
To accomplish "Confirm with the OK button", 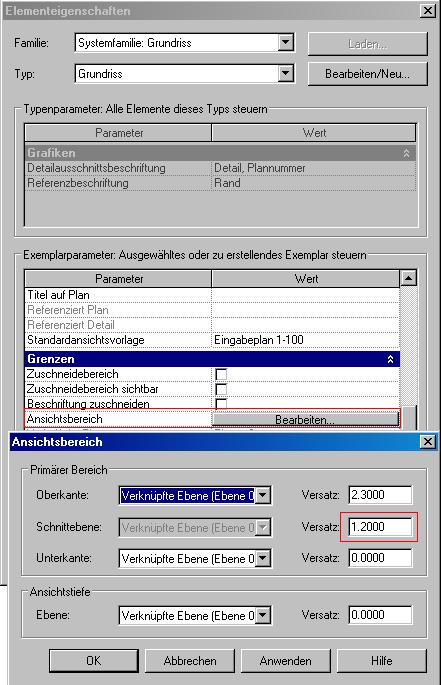I will tap(94, 661).
